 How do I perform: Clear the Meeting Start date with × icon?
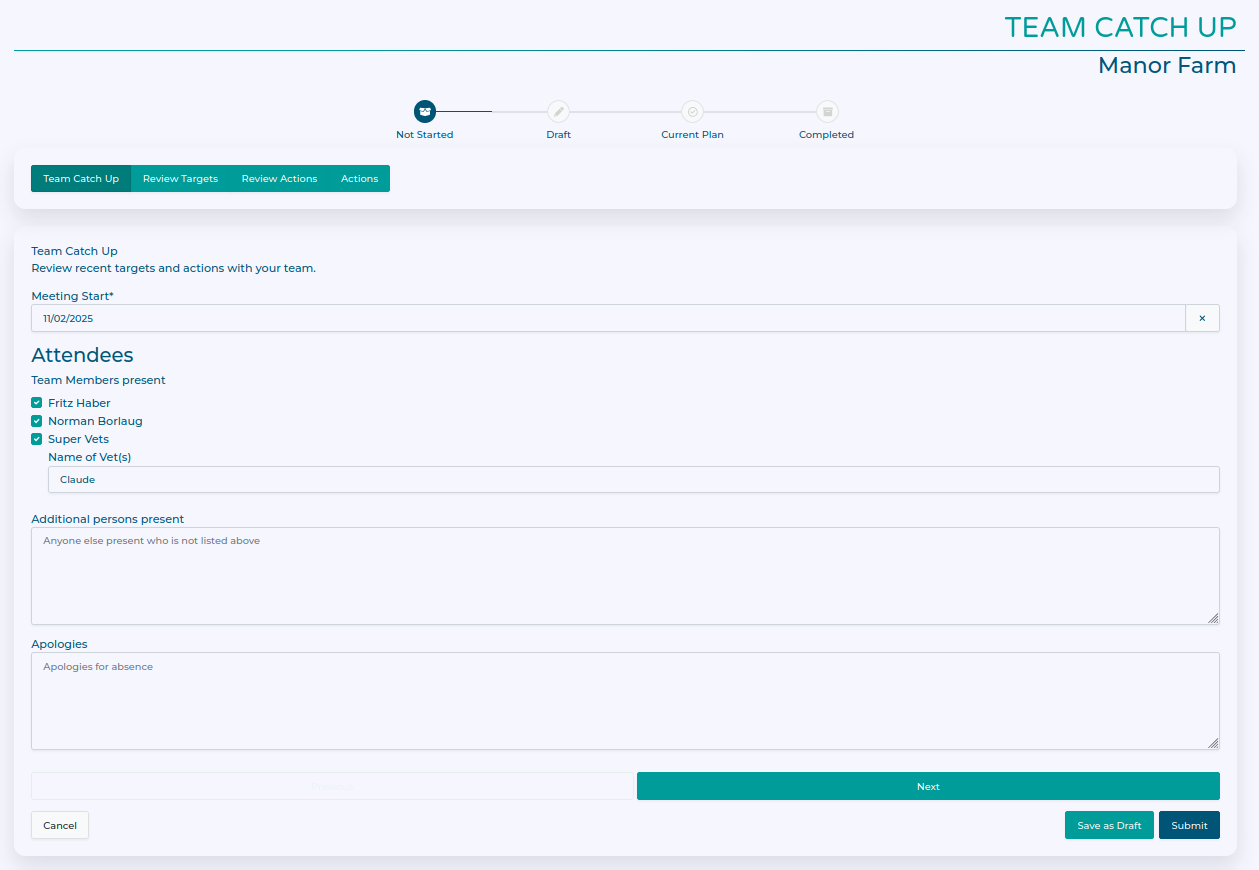[x=1202, y=318]
